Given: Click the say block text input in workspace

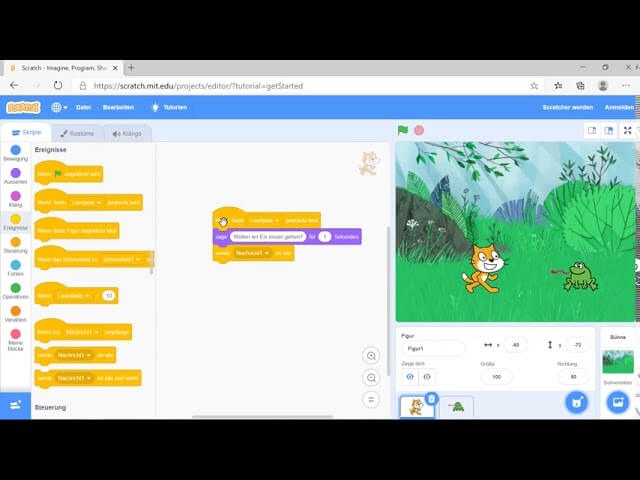Looking at the screenshot, I should (x=268, y=237).
